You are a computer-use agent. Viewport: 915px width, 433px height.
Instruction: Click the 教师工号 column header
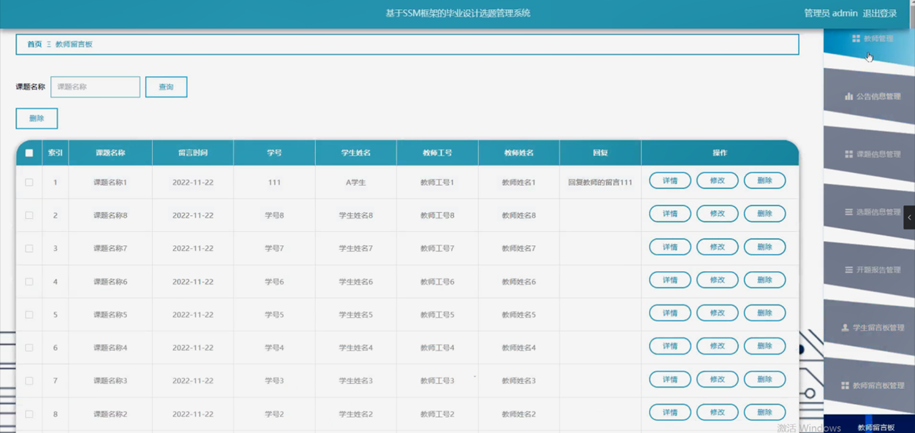tap(437, 153)
